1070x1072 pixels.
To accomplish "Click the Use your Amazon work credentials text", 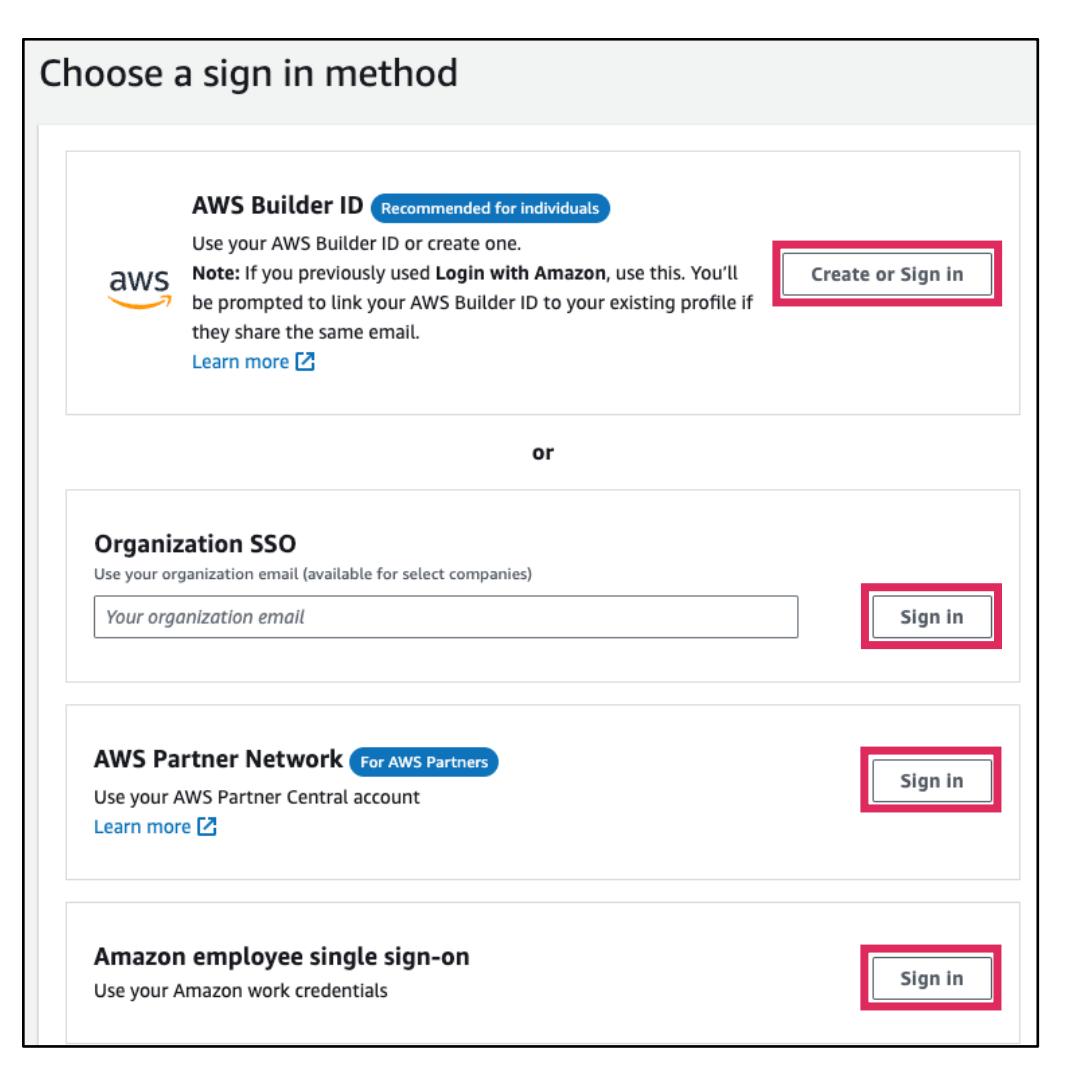I will [240, 992].
